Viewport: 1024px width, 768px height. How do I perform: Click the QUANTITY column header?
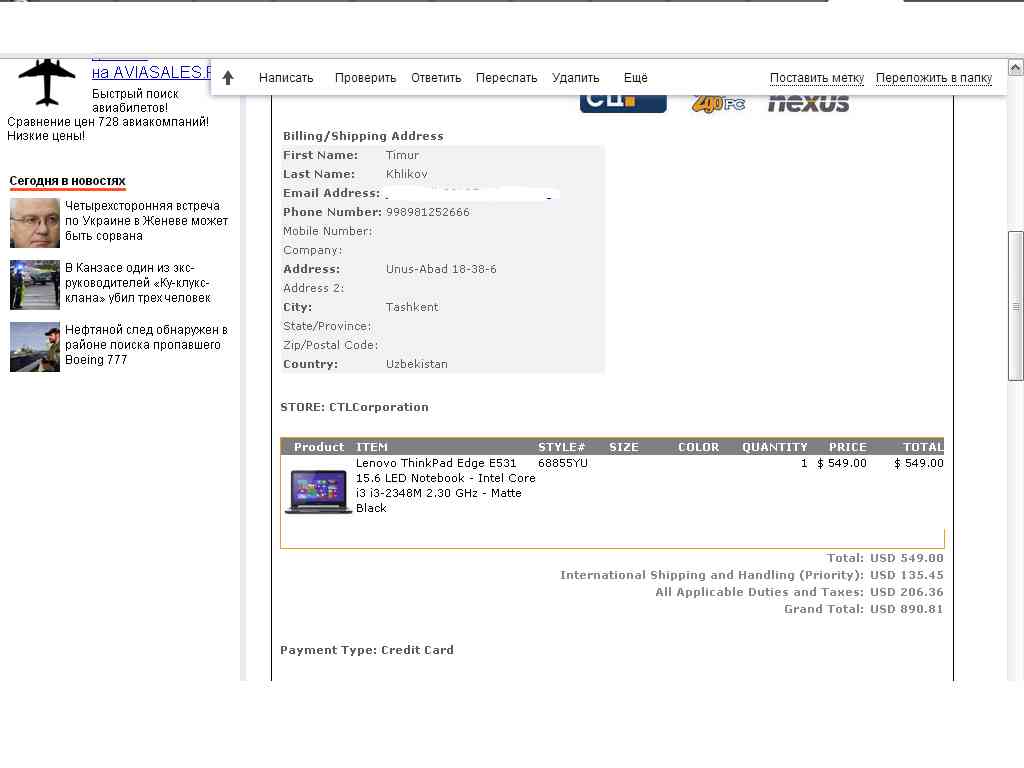tap(775, 447)
